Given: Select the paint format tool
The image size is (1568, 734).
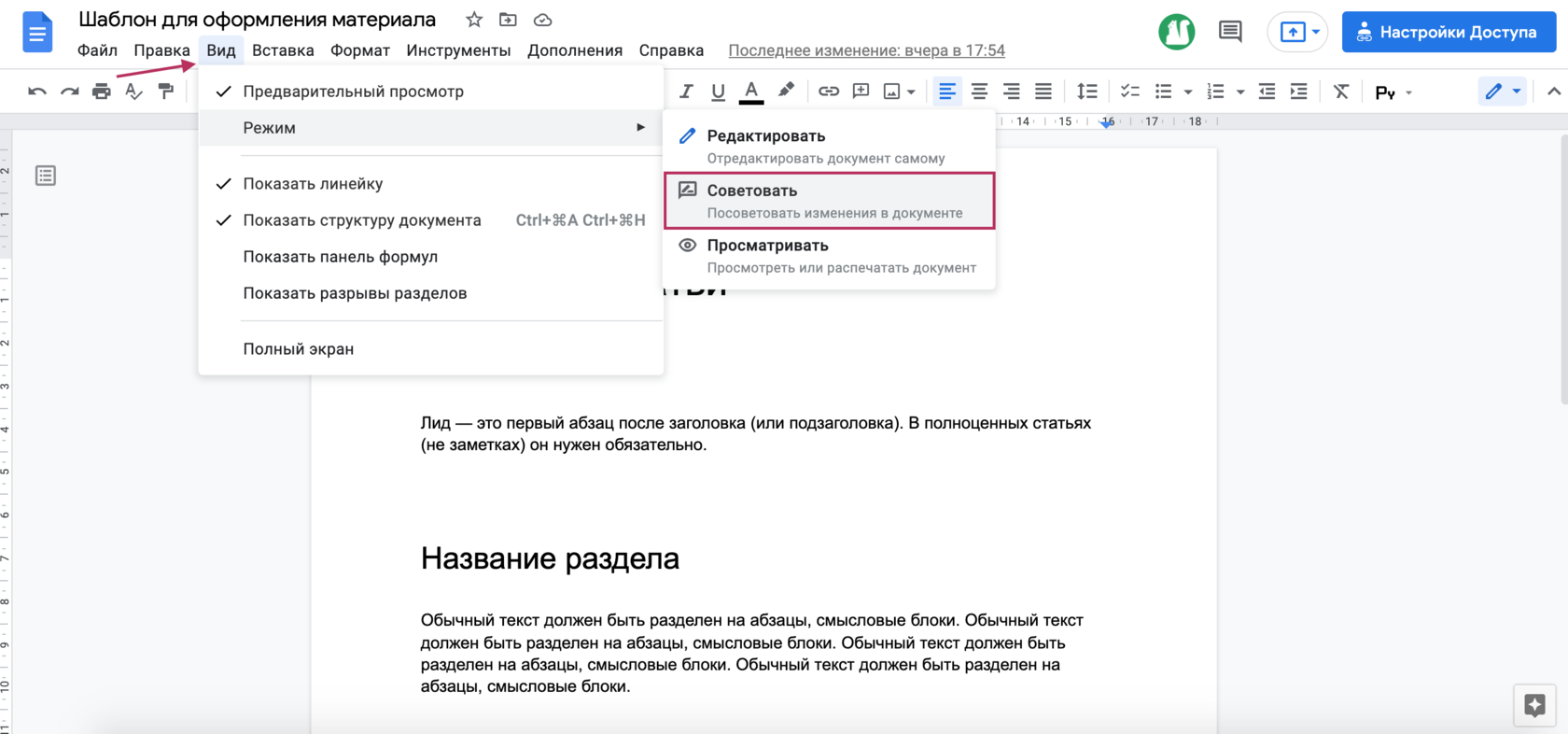Looking at the screenshot, I should (x=166, y=92).
